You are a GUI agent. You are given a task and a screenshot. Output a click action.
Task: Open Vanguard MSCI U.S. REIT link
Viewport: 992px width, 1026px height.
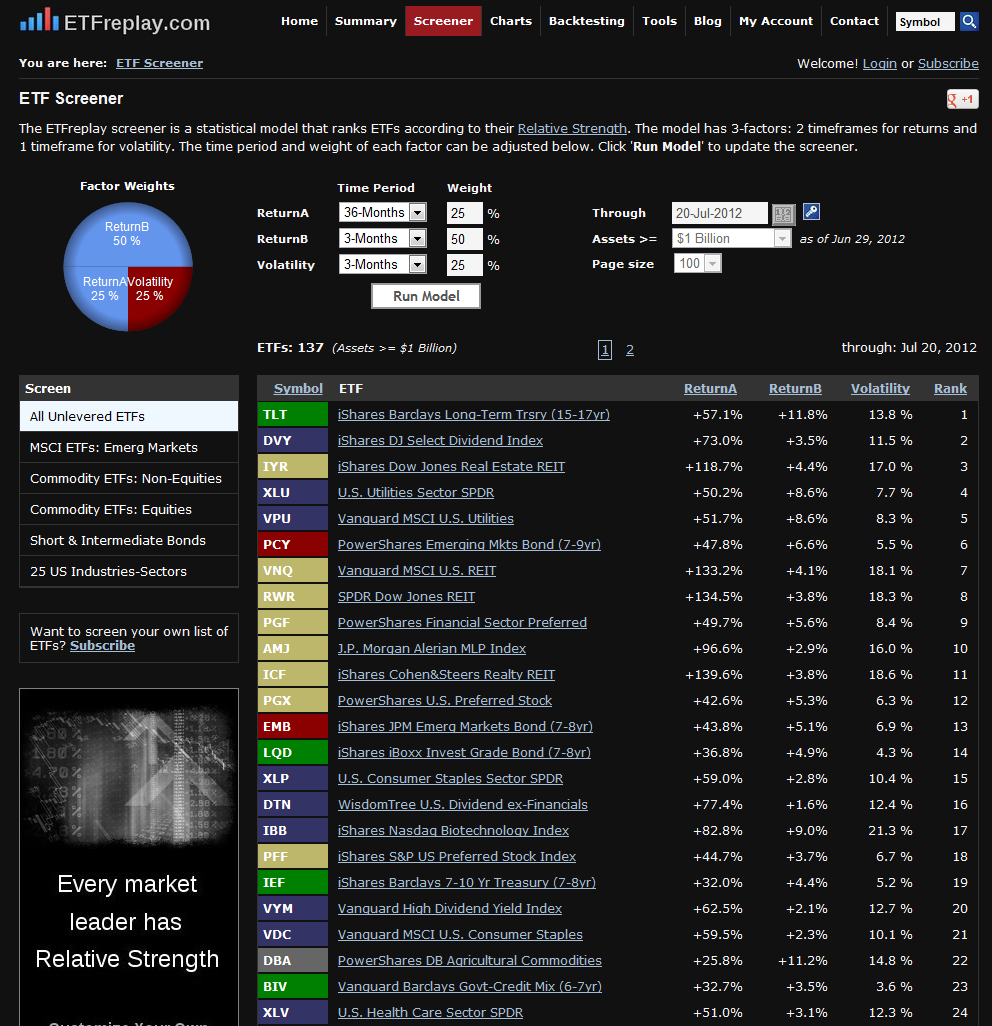pos(417,571)
